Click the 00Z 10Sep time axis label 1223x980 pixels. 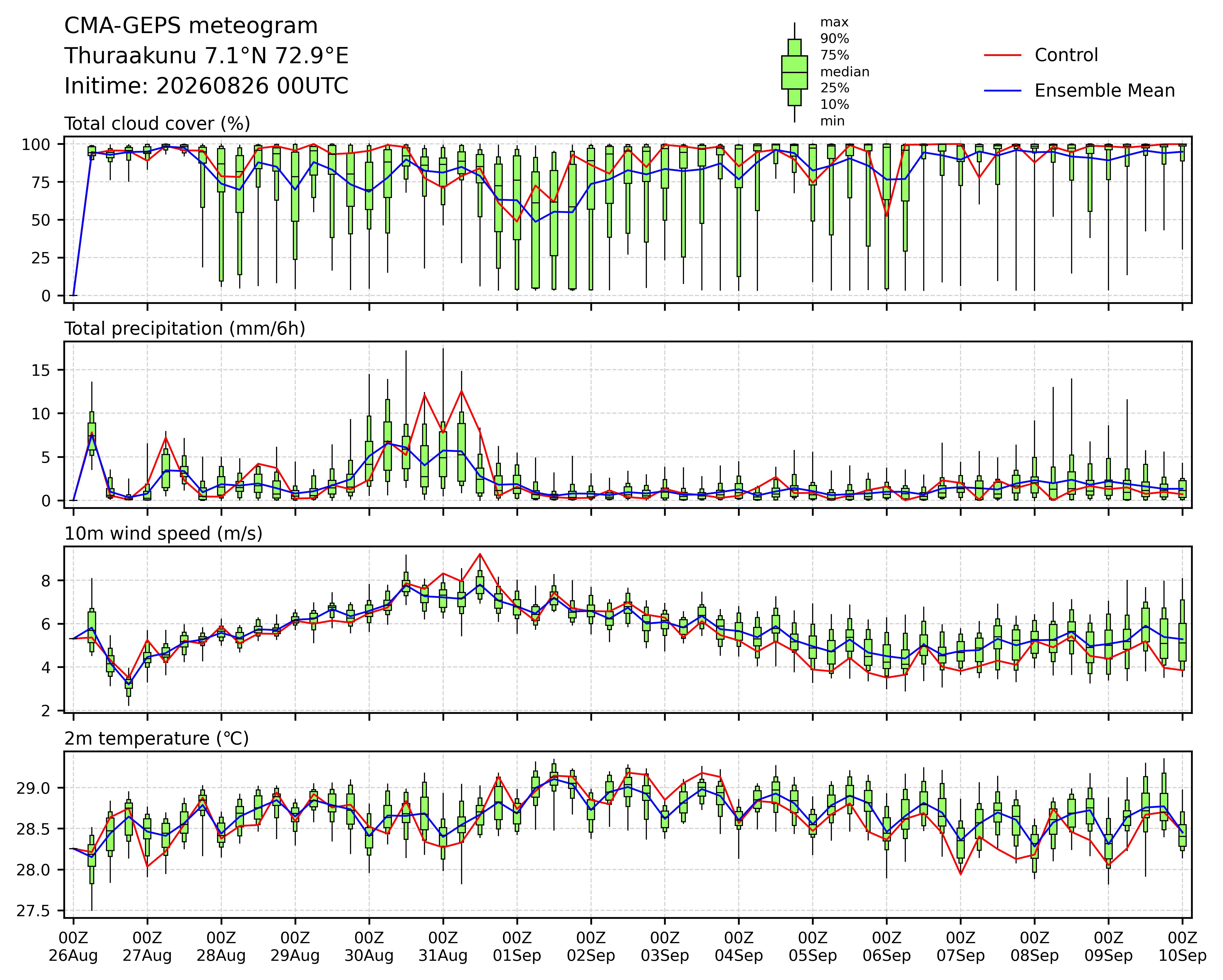tap(1183, 947)
